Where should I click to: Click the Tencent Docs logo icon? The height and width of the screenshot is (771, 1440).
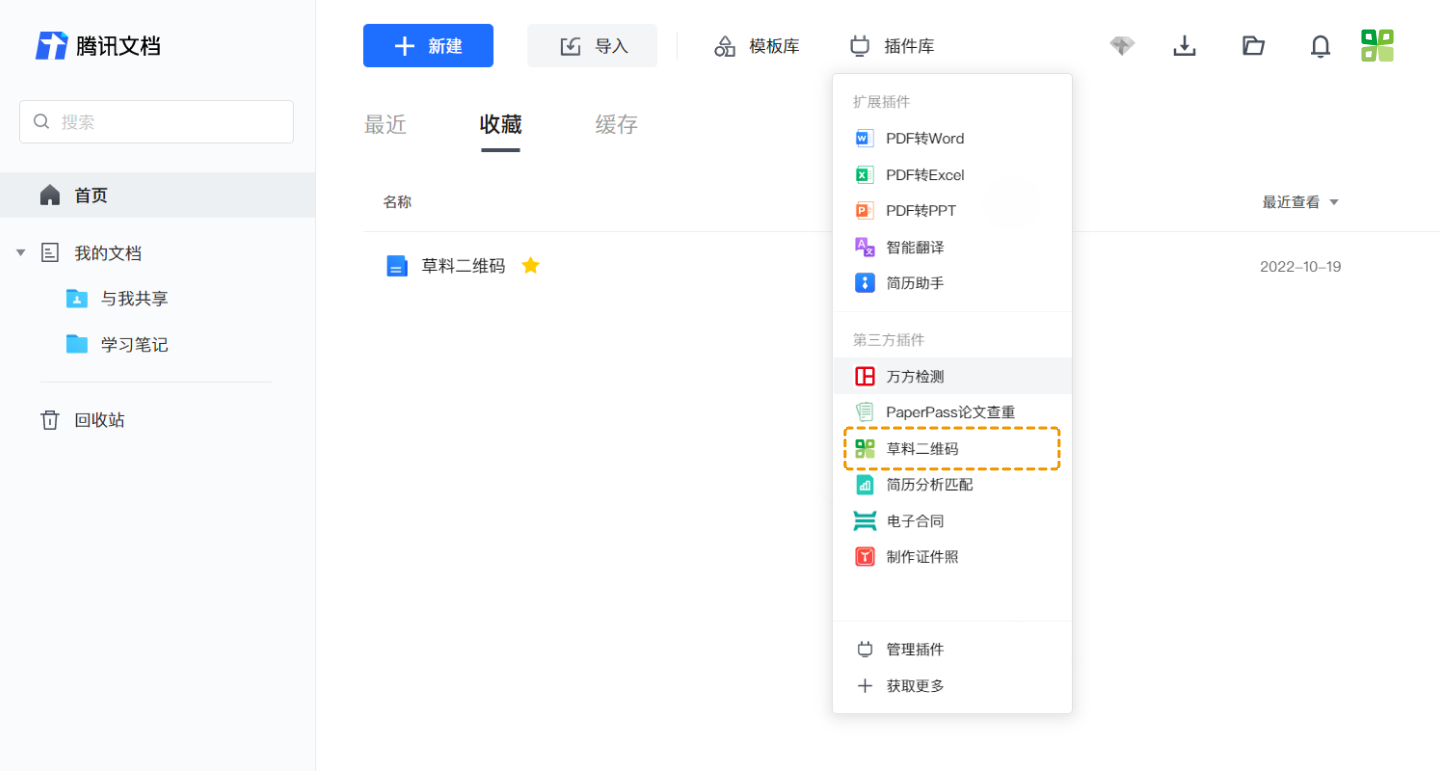click(x=51, y=46)
